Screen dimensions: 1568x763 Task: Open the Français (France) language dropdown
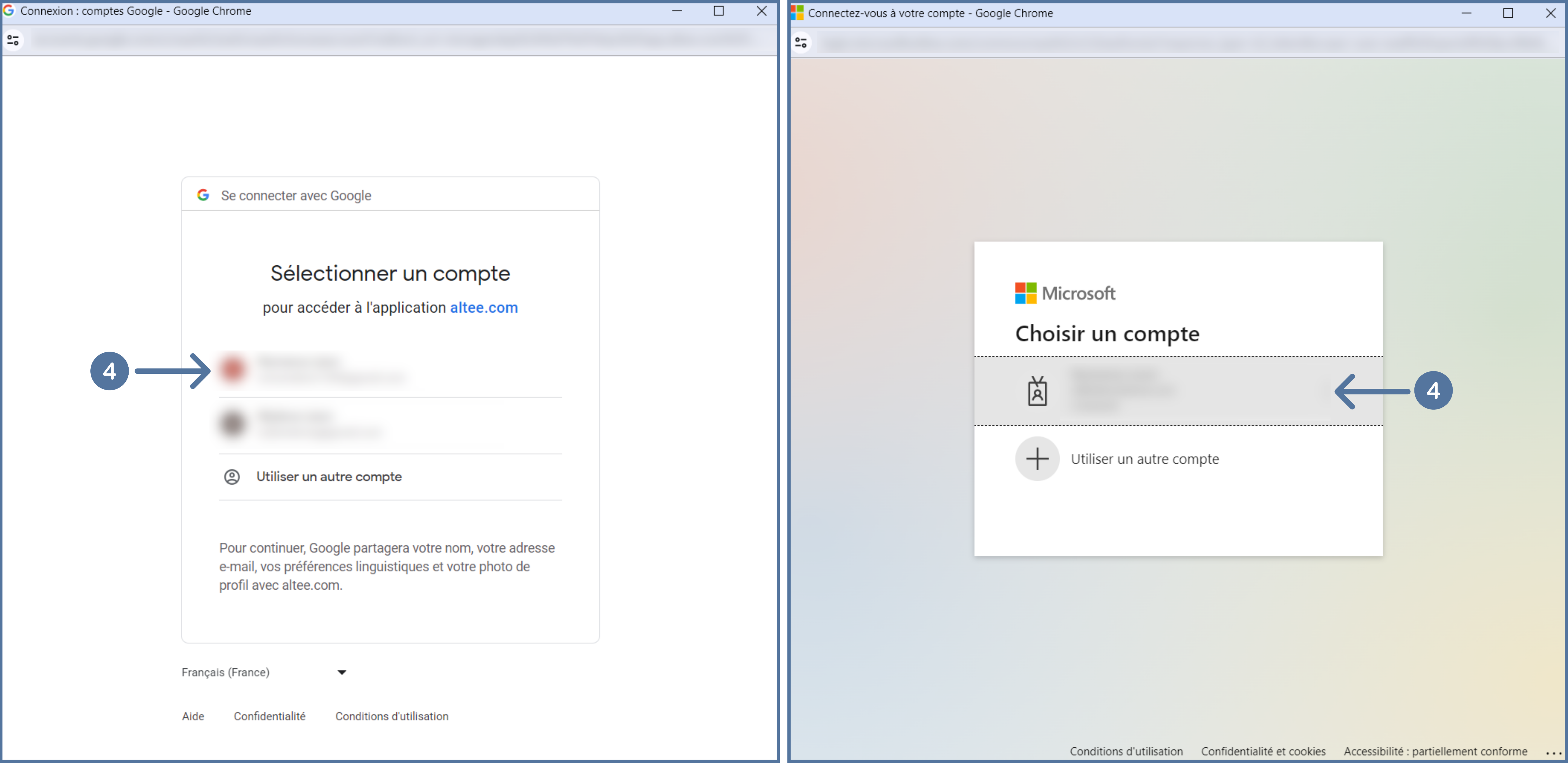click(264, 672)
